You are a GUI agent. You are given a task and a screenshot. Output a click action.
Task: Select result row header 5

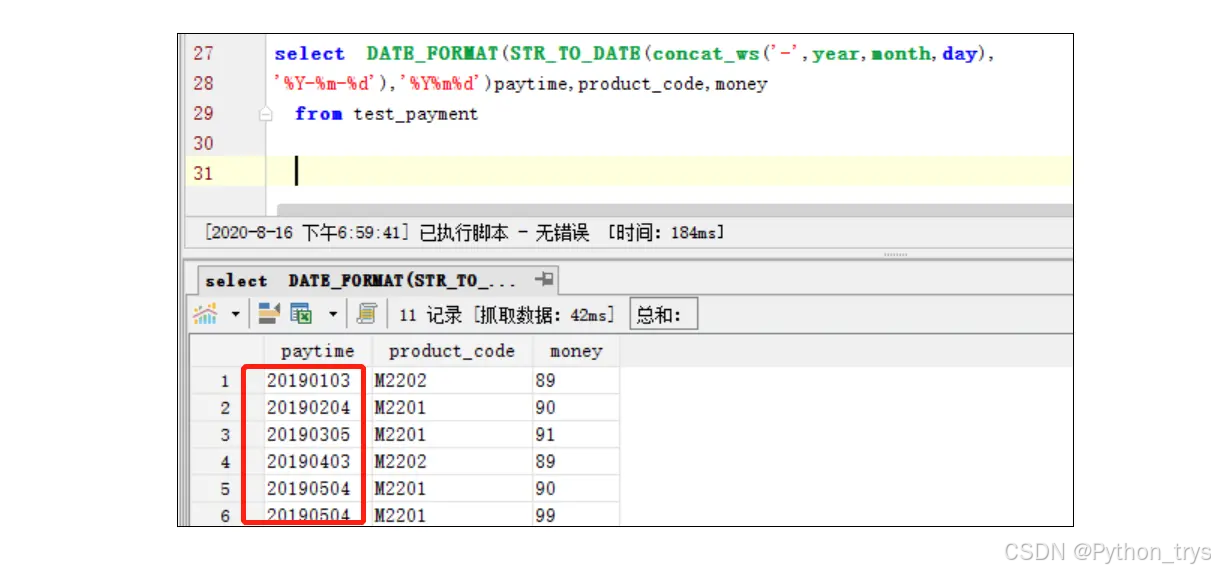225,489
